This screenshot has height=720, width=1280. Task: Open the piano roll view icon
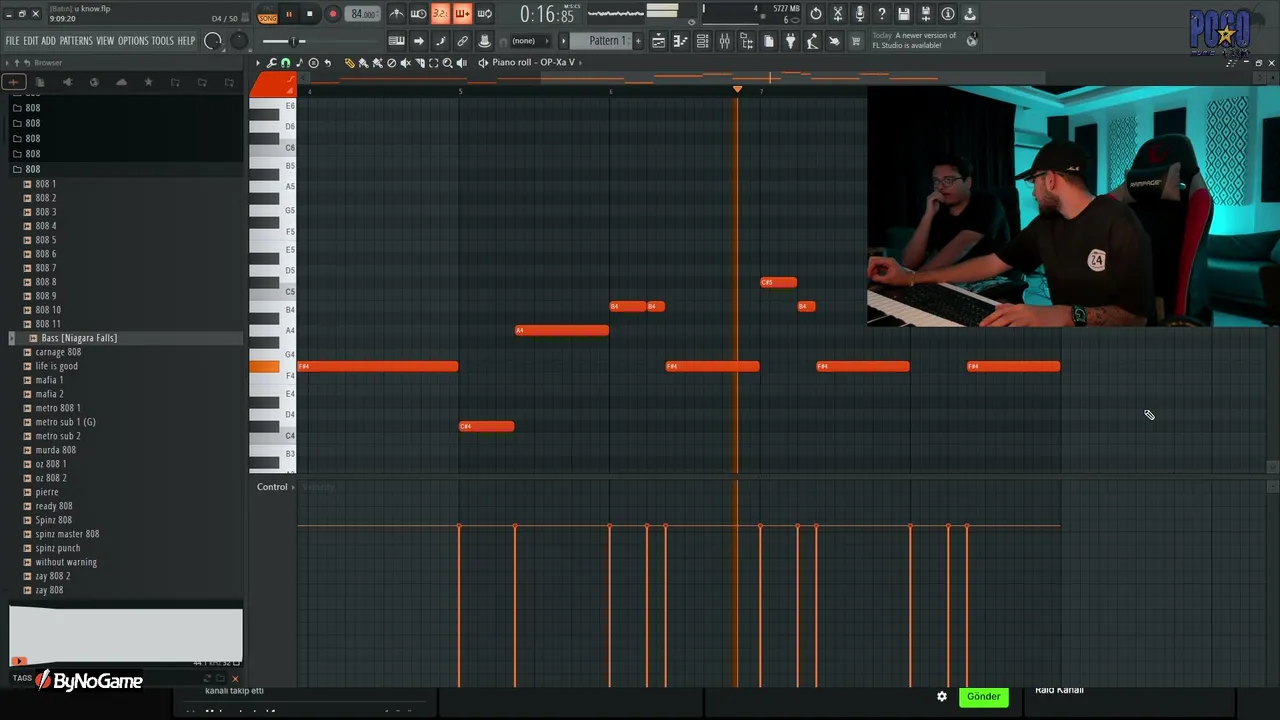[681, 41]
